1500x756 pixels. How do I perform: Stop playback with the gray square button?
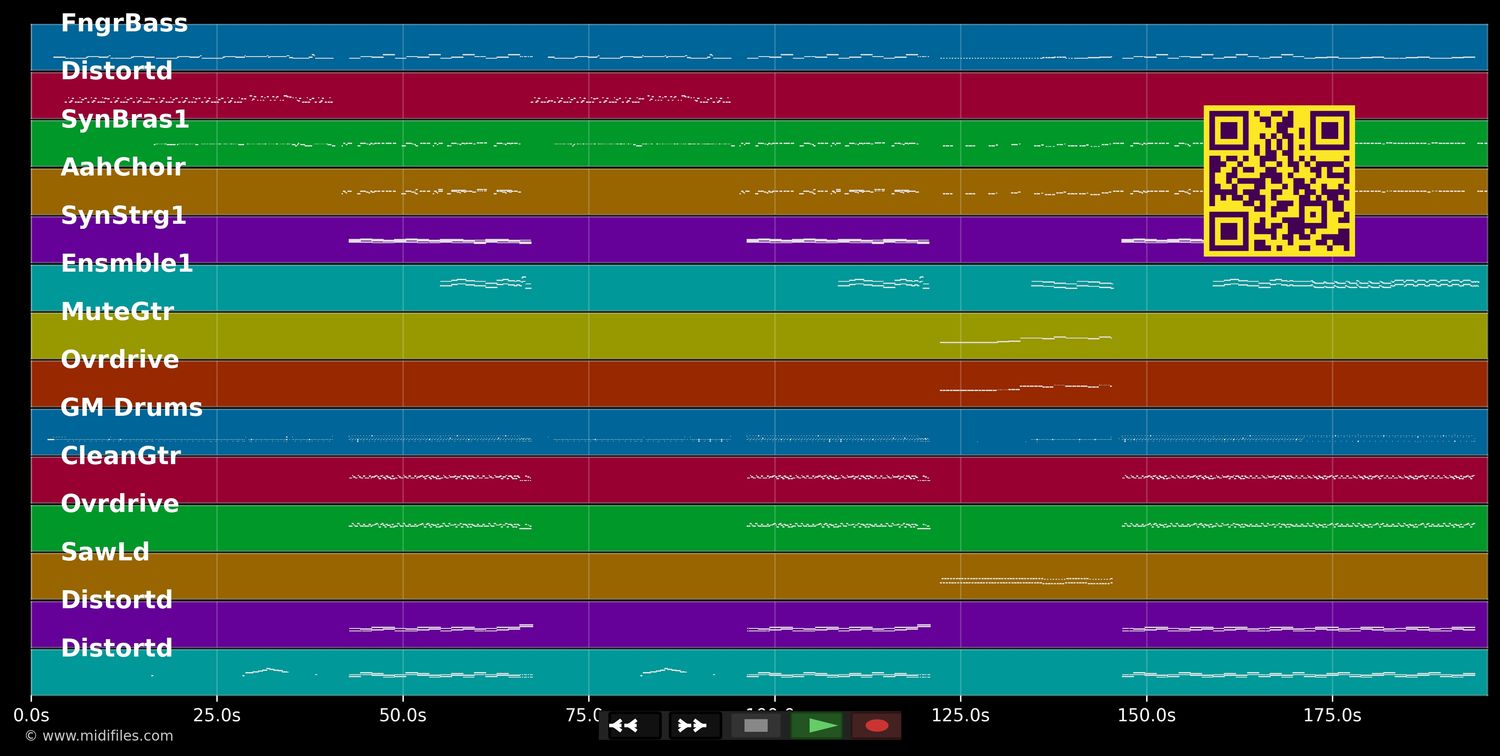[756, 726]
